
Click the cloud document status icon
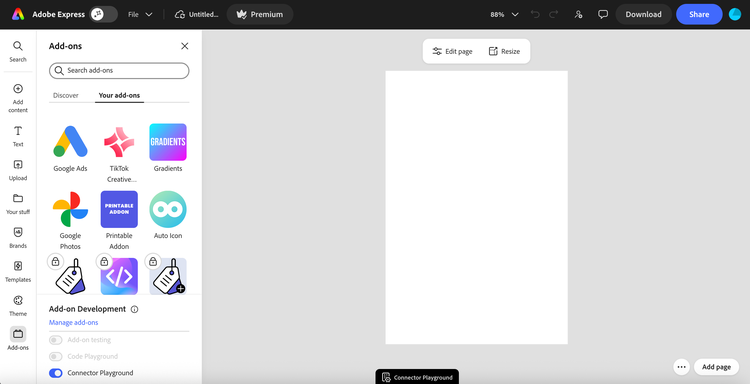pyautogui.click(x=180, y=14)
